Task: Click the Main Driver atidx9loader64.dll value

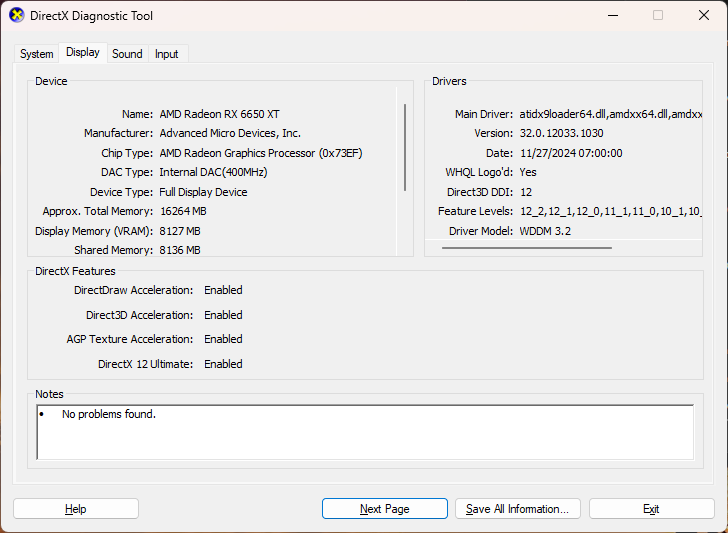Action: tap(611, 114)
